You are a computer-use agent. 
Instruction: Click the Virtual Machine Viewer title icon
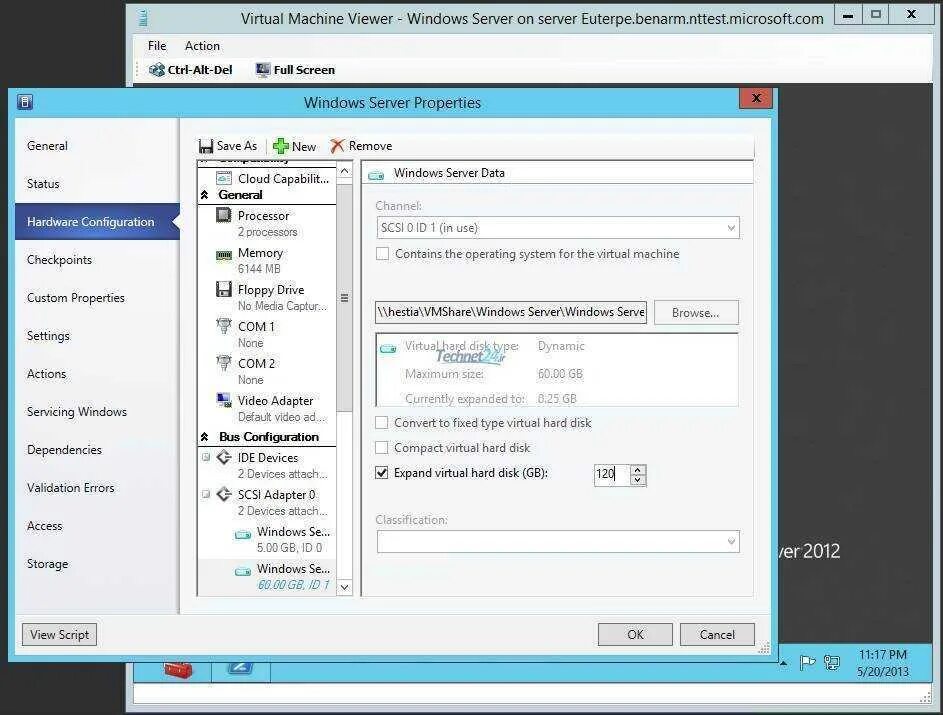pos(143,18)
